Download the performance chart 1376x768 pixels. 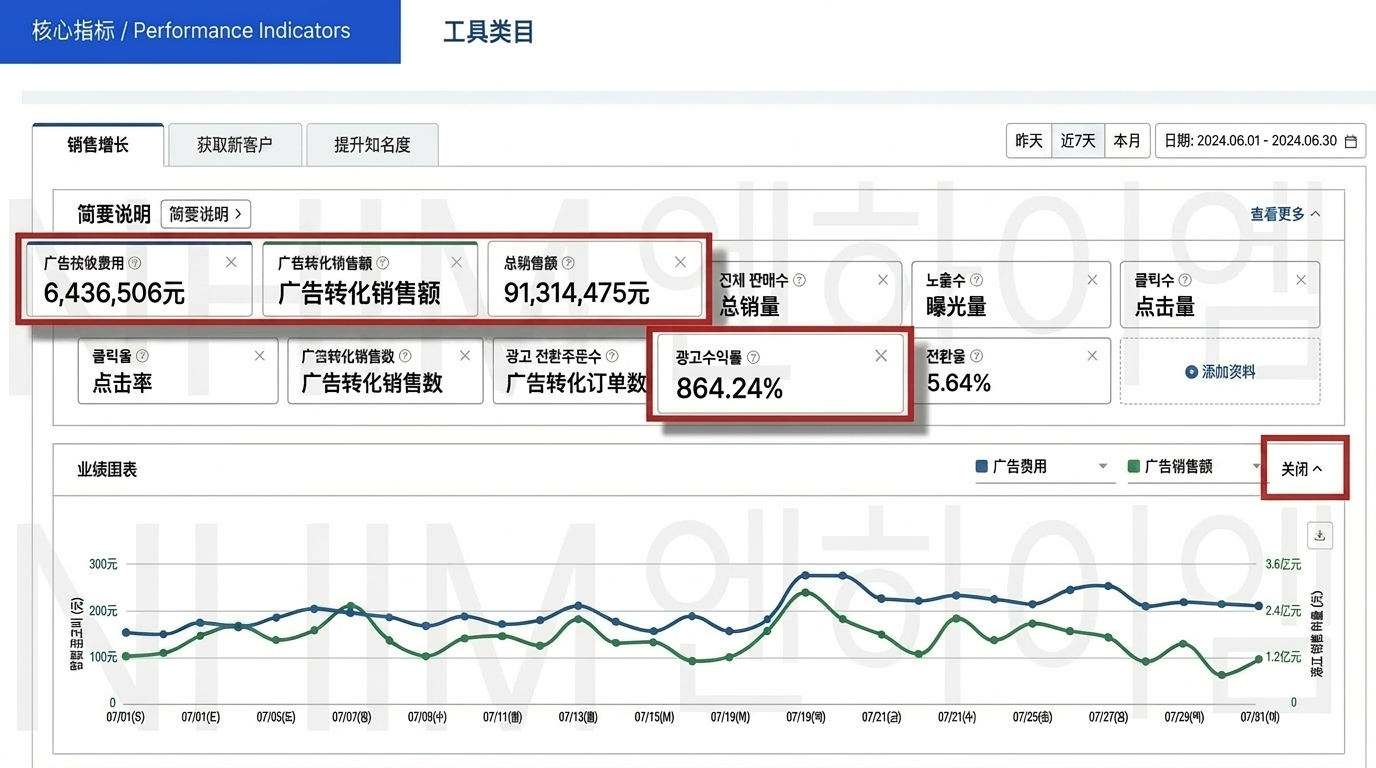(x=1320, y=535)
